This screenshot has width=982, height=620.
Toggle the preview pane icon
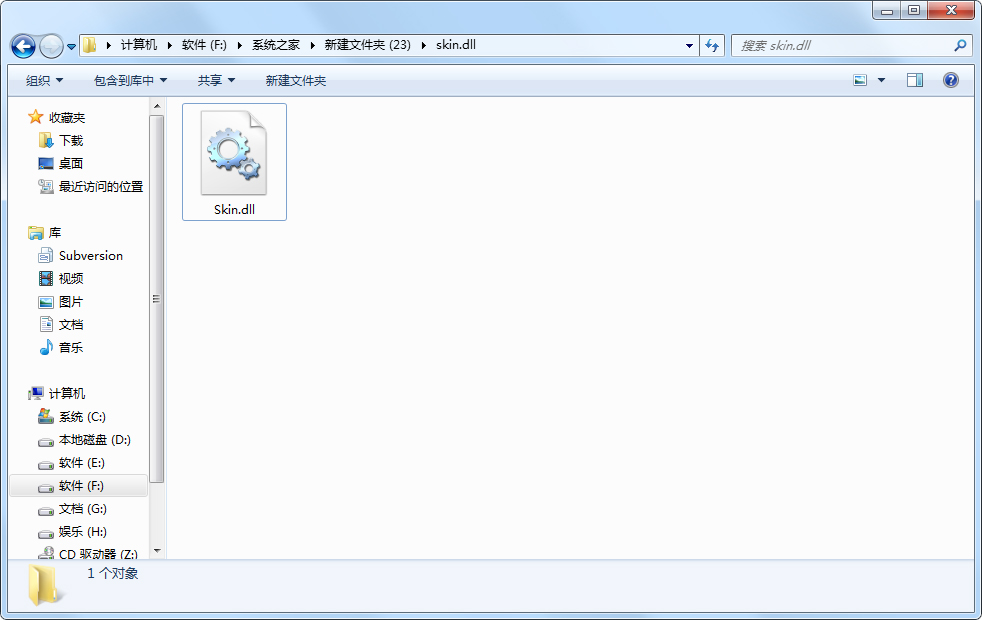(x=914, y=80)
